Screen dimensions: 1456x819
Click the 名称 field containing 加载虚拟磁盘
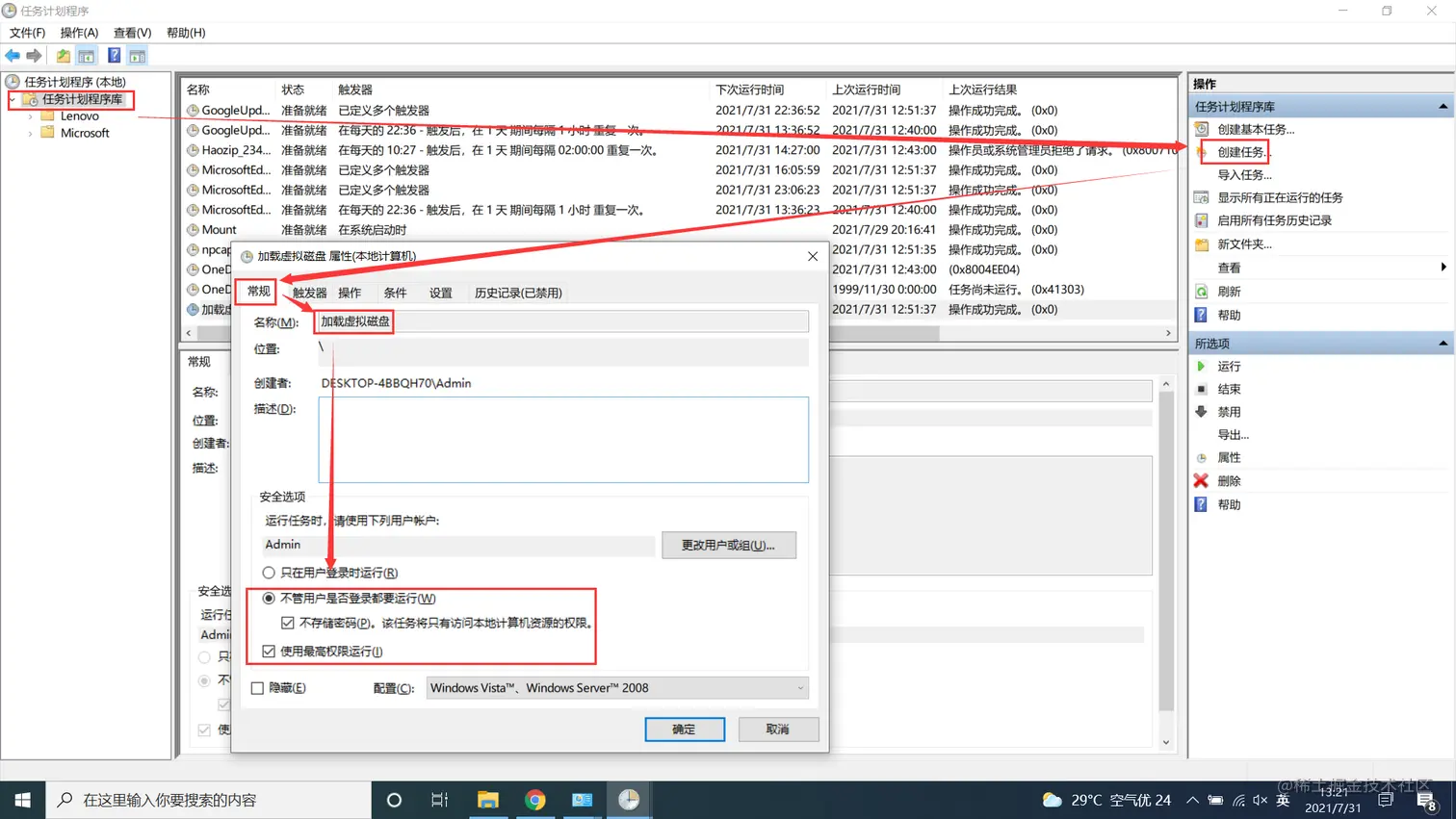click(x=563, y=321)
